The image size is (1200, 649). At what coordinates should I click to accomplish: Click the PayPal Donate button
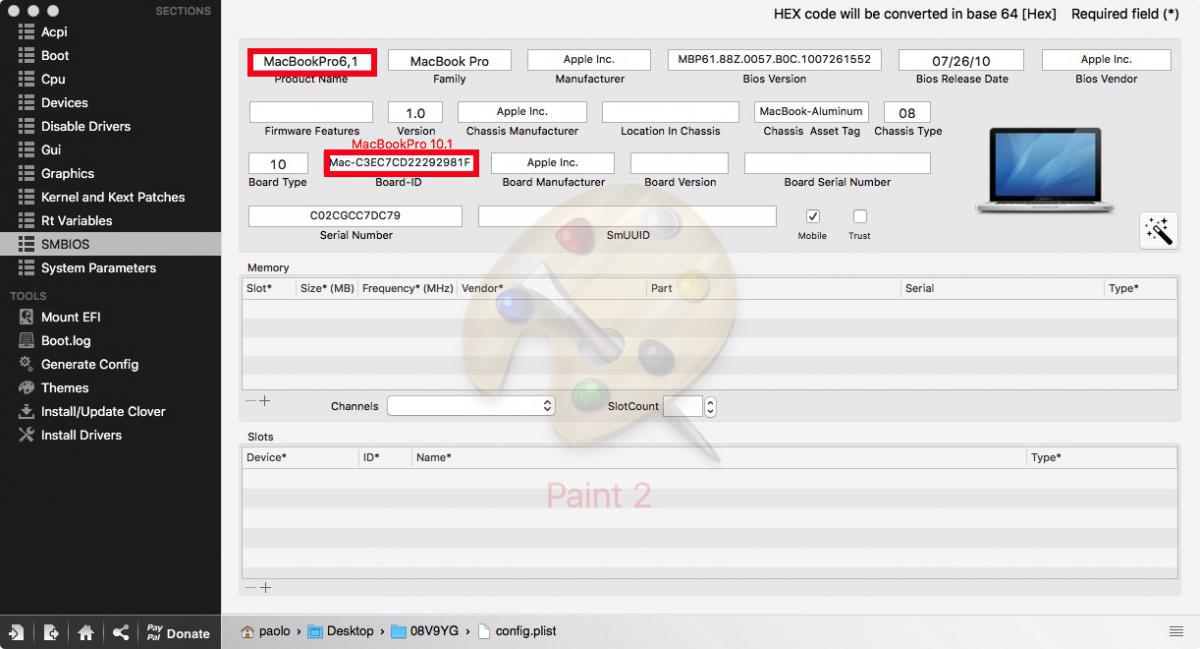click(178, 632)
